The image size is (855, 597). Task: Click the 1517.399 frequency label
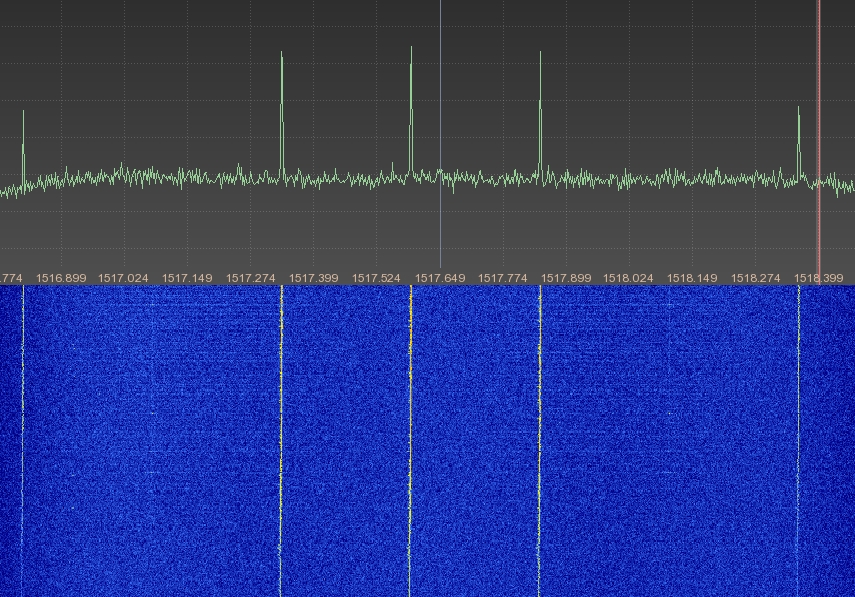tap(314, 277)
